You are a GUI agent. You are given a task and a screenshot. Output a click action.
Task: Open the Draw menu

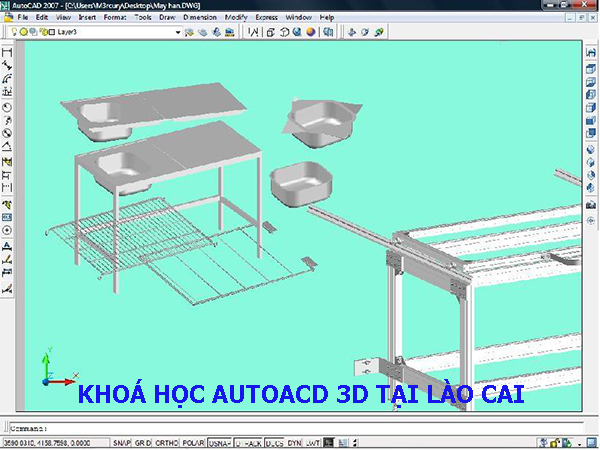tap(167, 17)
